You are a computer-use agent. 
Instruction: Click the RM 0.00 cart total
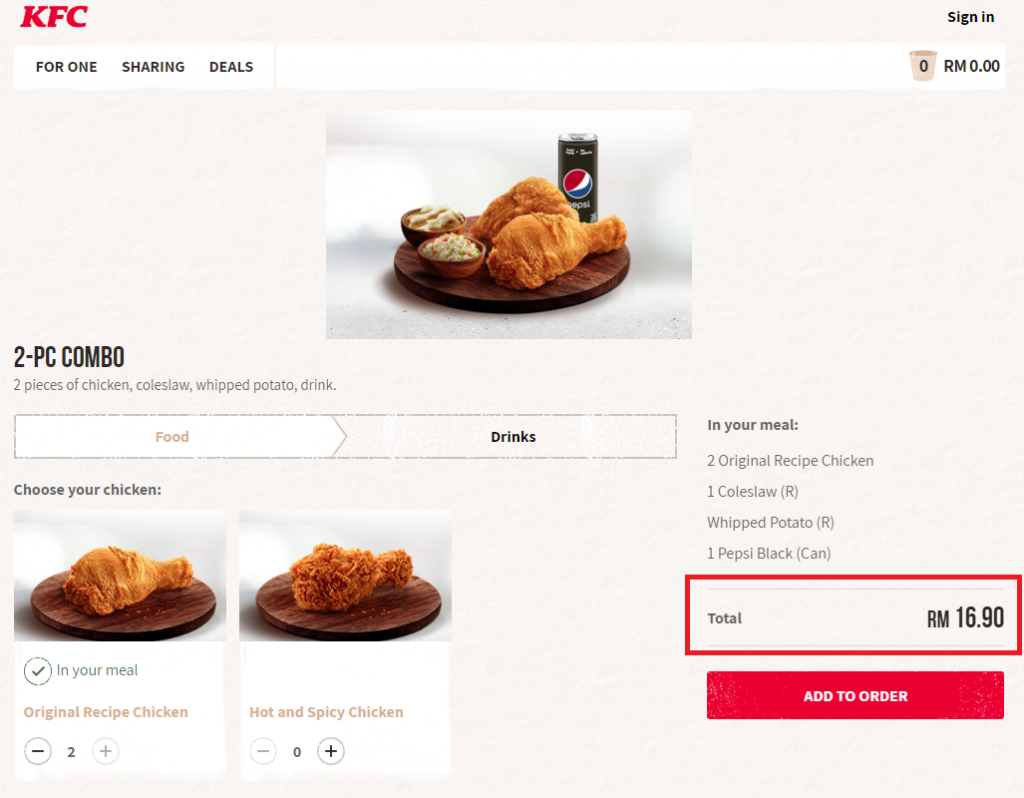(971, 67)
